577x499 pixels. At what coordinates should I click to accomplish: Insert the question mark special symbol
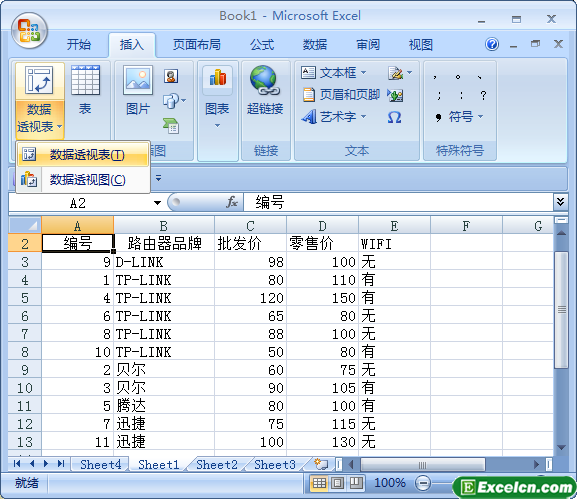click(x=483, y=95)
